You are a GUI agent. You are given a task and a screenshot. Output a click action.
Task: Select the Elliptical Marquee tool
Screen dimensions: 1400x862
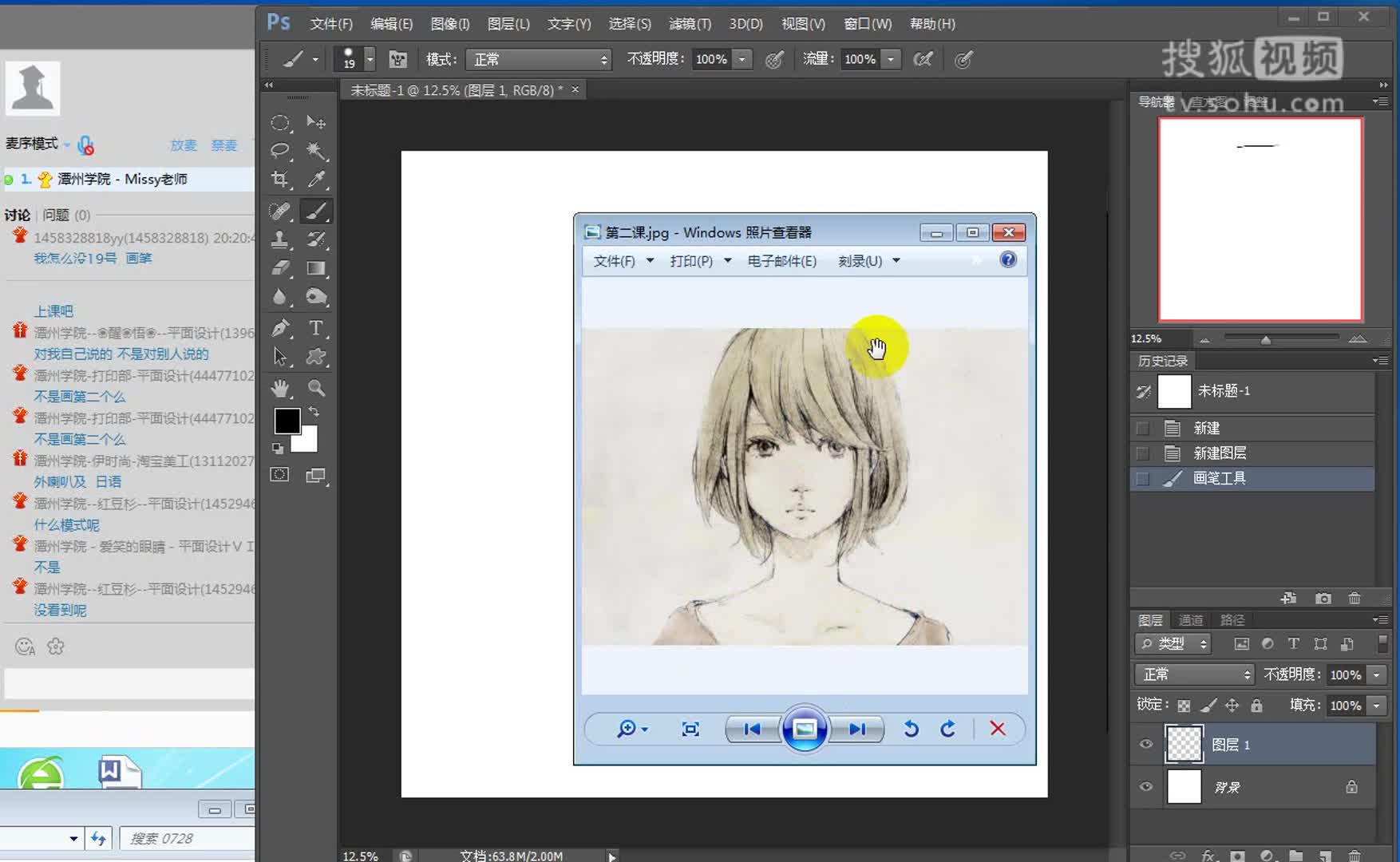point(279,123)
